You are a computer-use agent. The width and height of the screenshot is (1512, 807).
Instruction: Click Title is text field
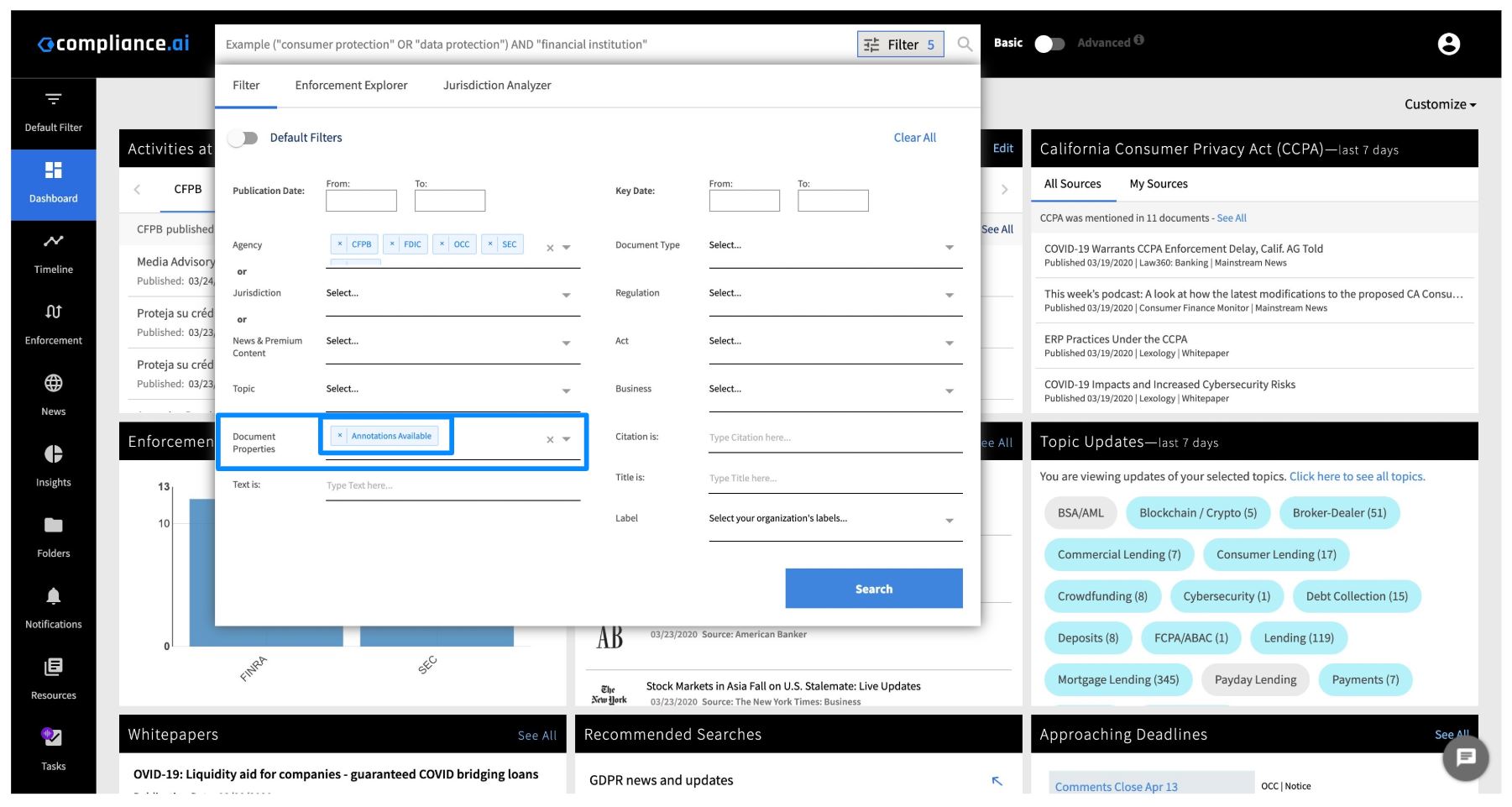point(835,479)
